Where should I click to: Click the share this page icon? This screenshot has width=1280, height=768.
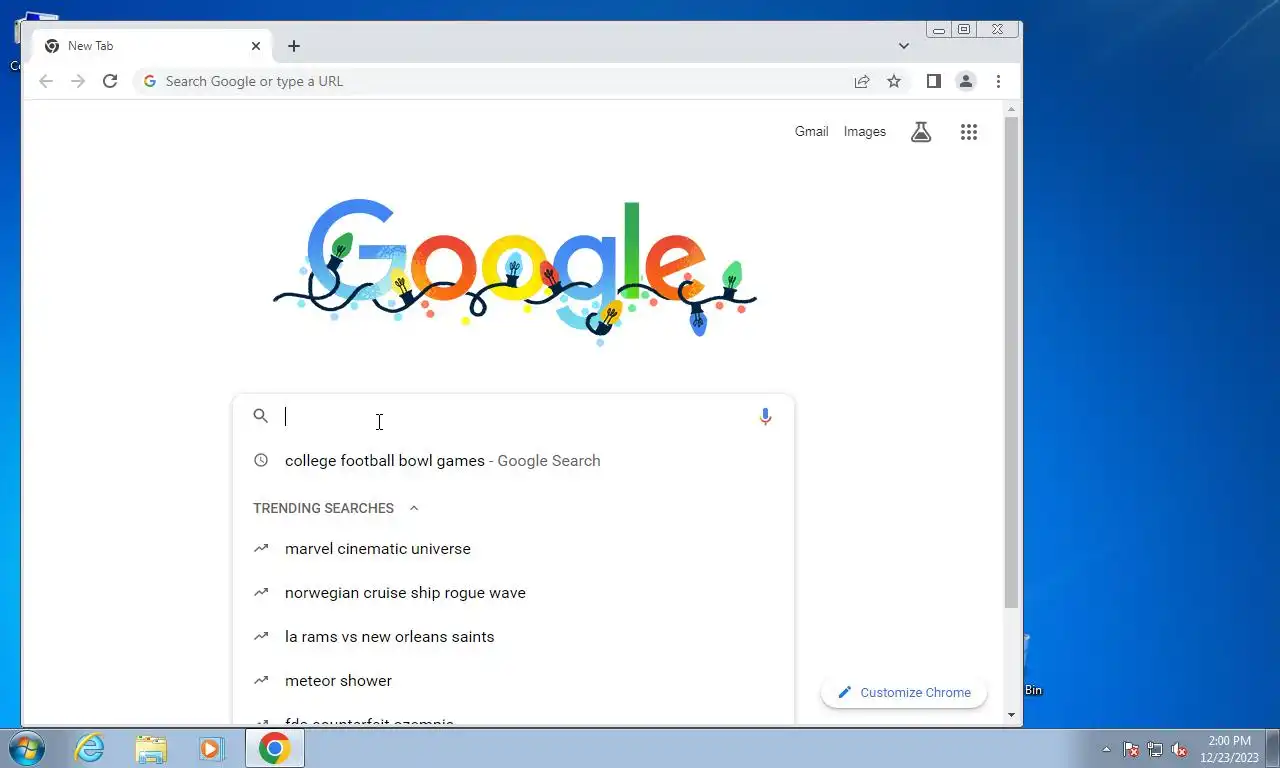[x=861, y=81]
